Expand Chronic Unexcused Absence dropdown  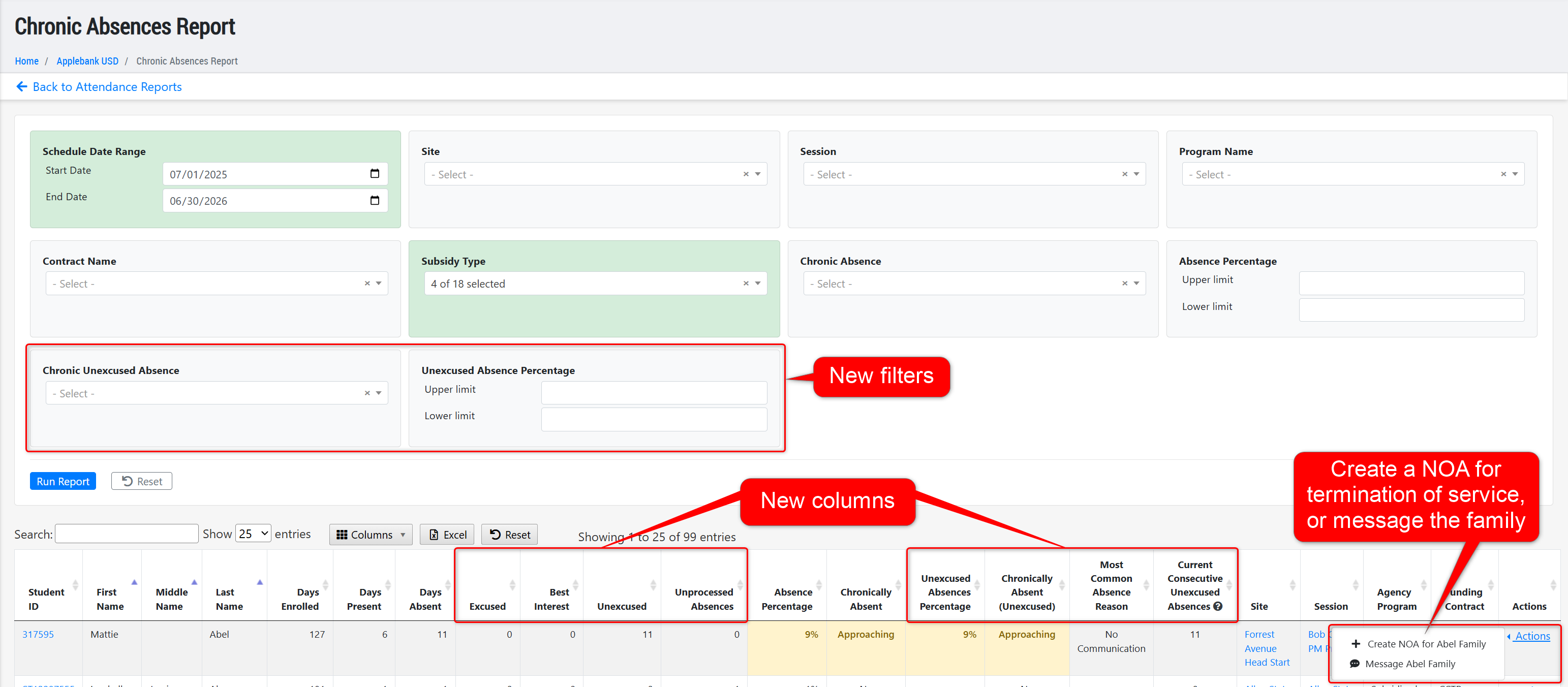(379, 393)
